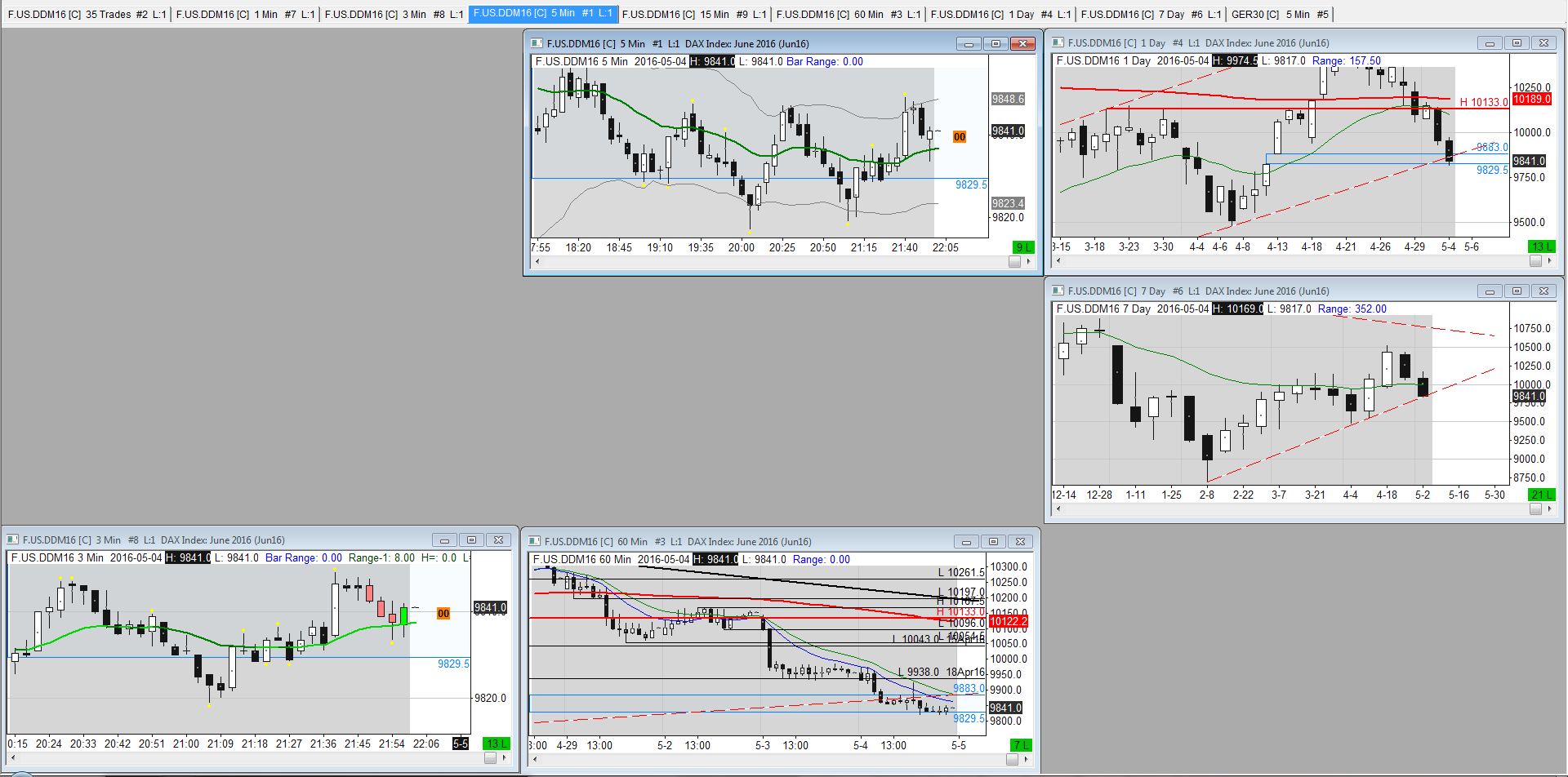Screen dimensions: 1568x777
Task: Switch to the 7 Day #6 tab in the top bar
Action: 1151,14
